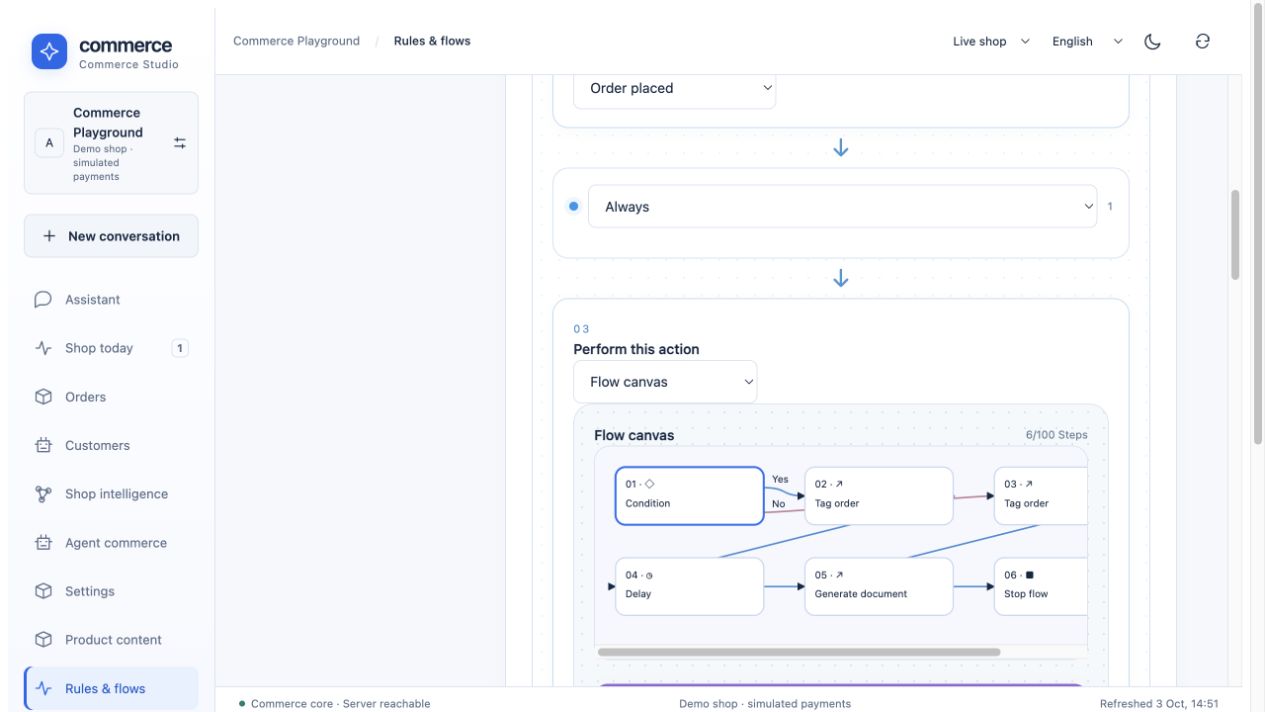
Task: Click the Shop today badge 1
Action: (180, 348)
